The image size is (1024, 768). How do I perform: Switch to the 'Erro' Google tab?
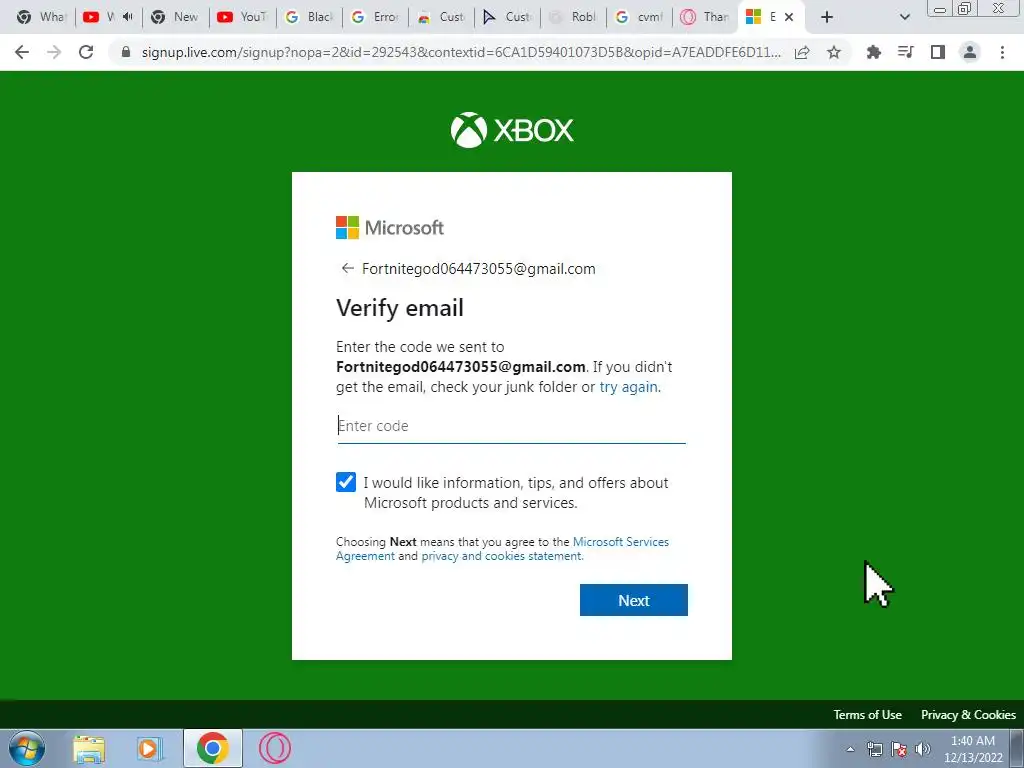tap(376, 17)
